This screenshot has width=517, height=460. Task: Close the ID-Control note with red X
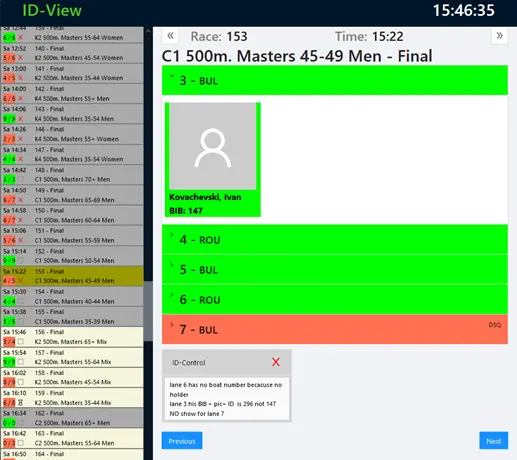coord(276,362)
